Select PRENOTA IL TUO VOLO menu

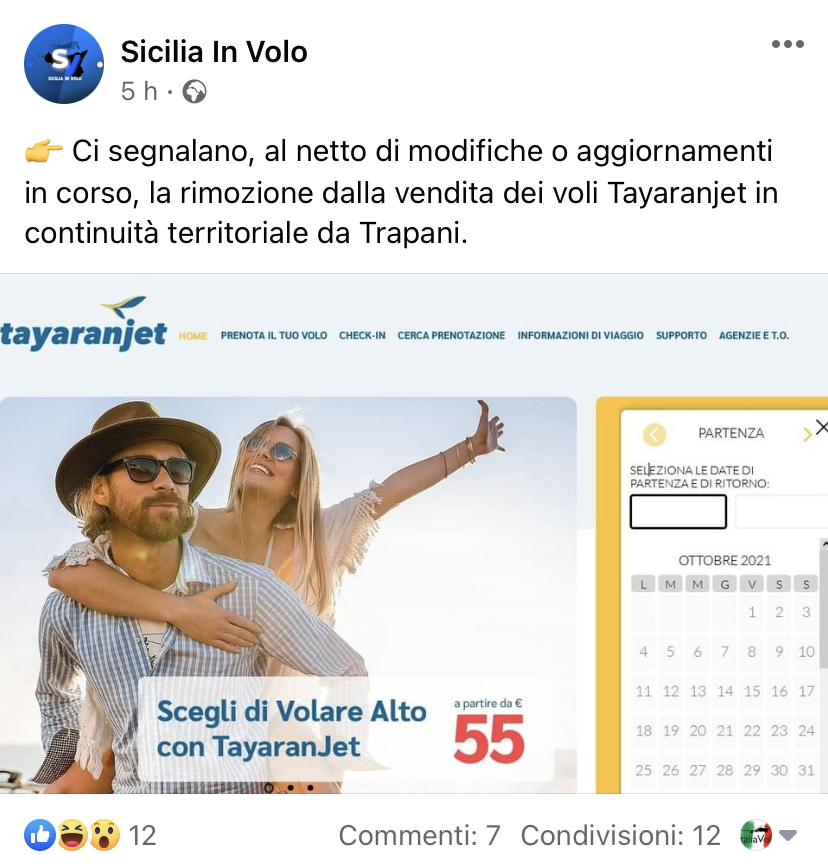tap(274, 336)
